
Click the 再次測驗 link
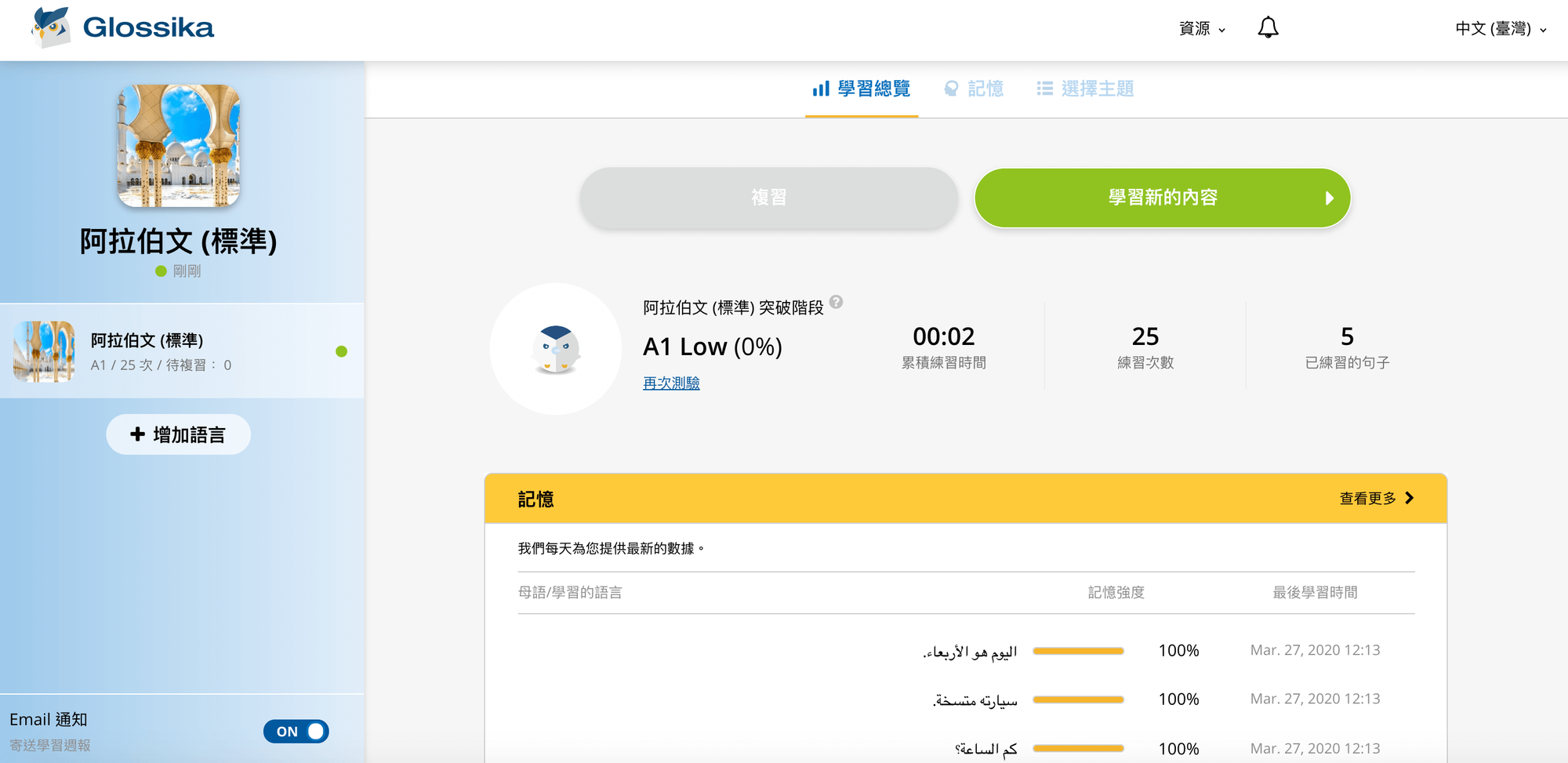(x=671, y=383)
